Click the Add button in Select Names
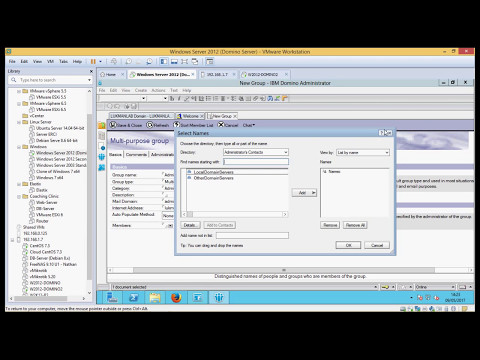 click(x=304, y=193)
